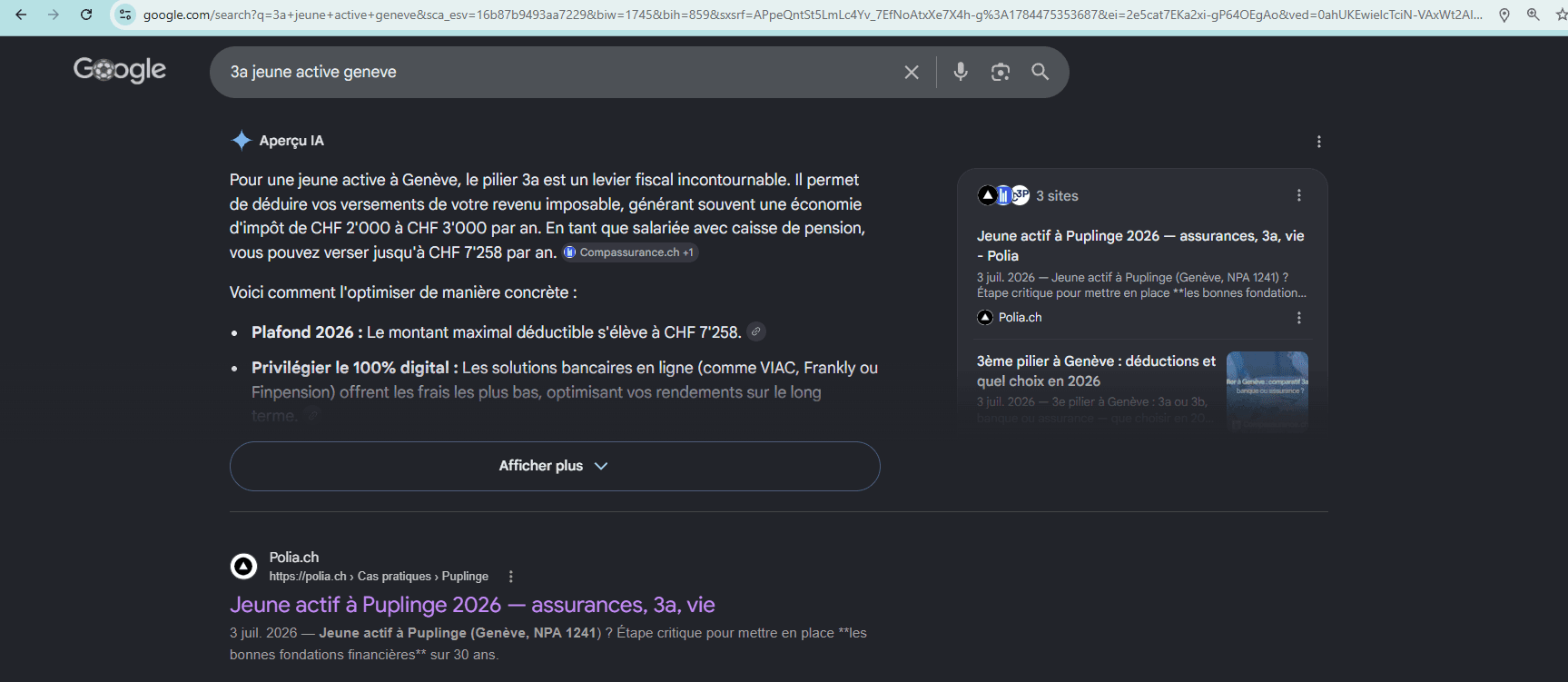Click the browser address bar URL

click(x=813, y=15)
